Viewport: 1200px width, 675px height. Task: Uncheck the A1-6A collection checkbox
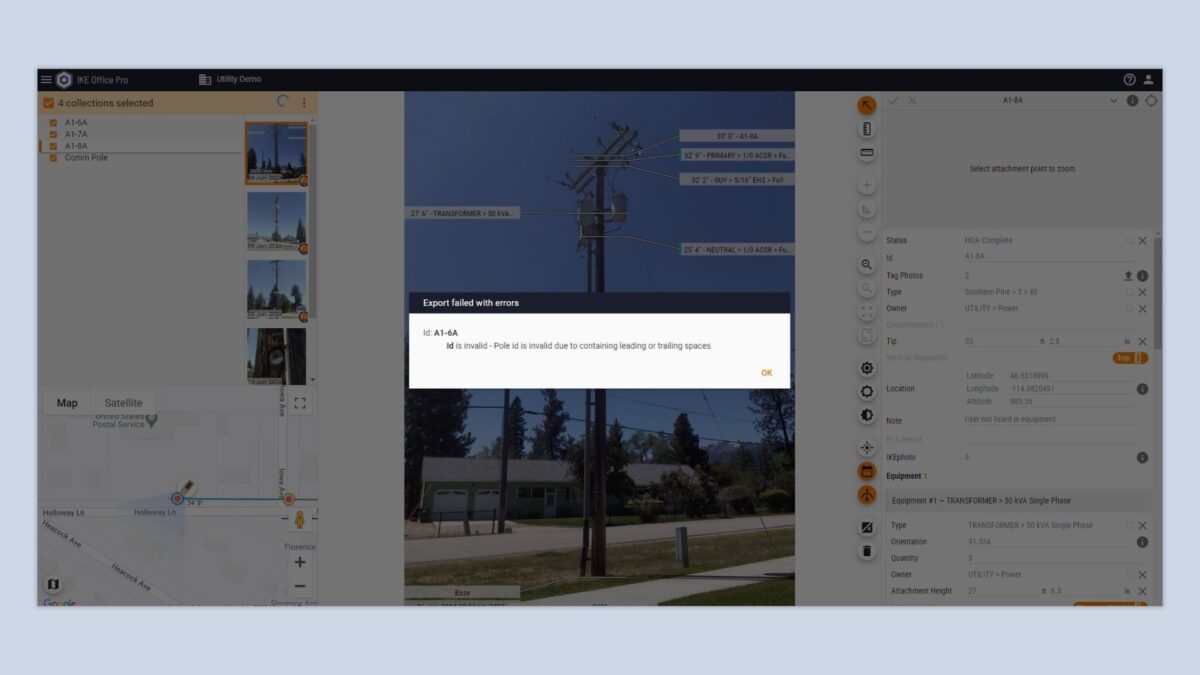tap(53, 123)
